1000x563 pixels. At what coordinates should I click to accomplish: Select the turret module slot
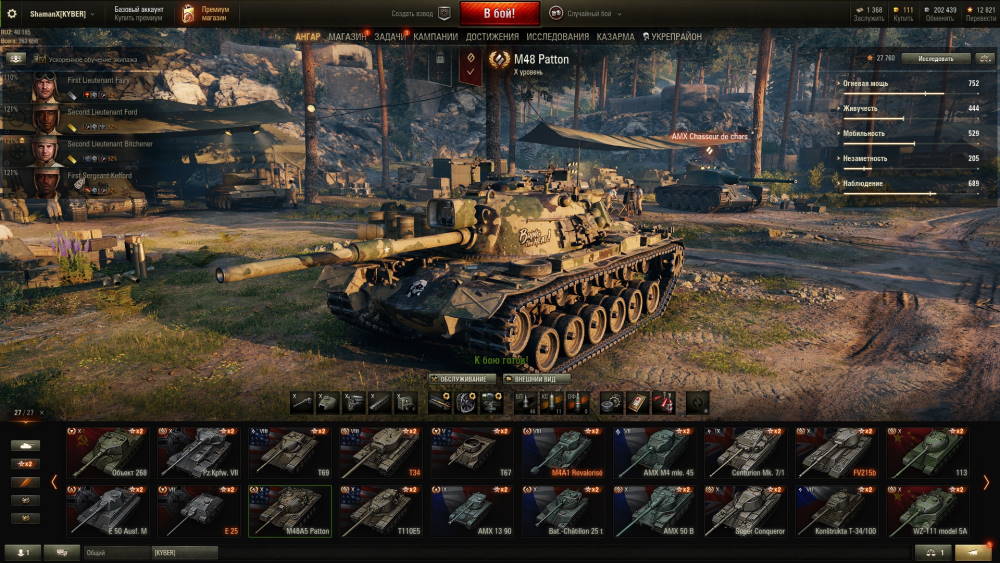click(x=328, y=403)
